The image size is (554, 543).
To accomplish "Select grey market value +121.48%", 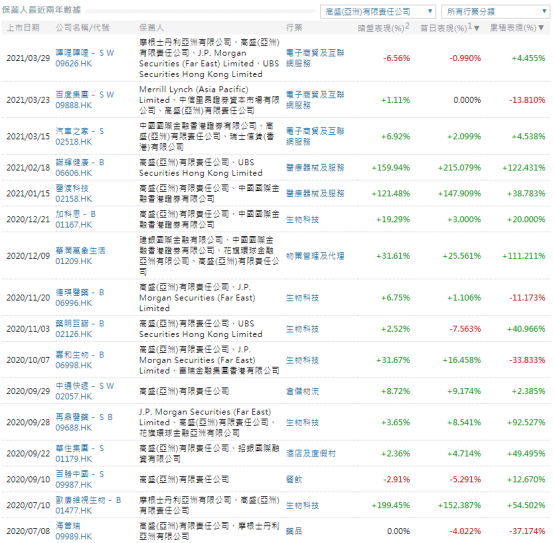I will [x=391, y=194].
